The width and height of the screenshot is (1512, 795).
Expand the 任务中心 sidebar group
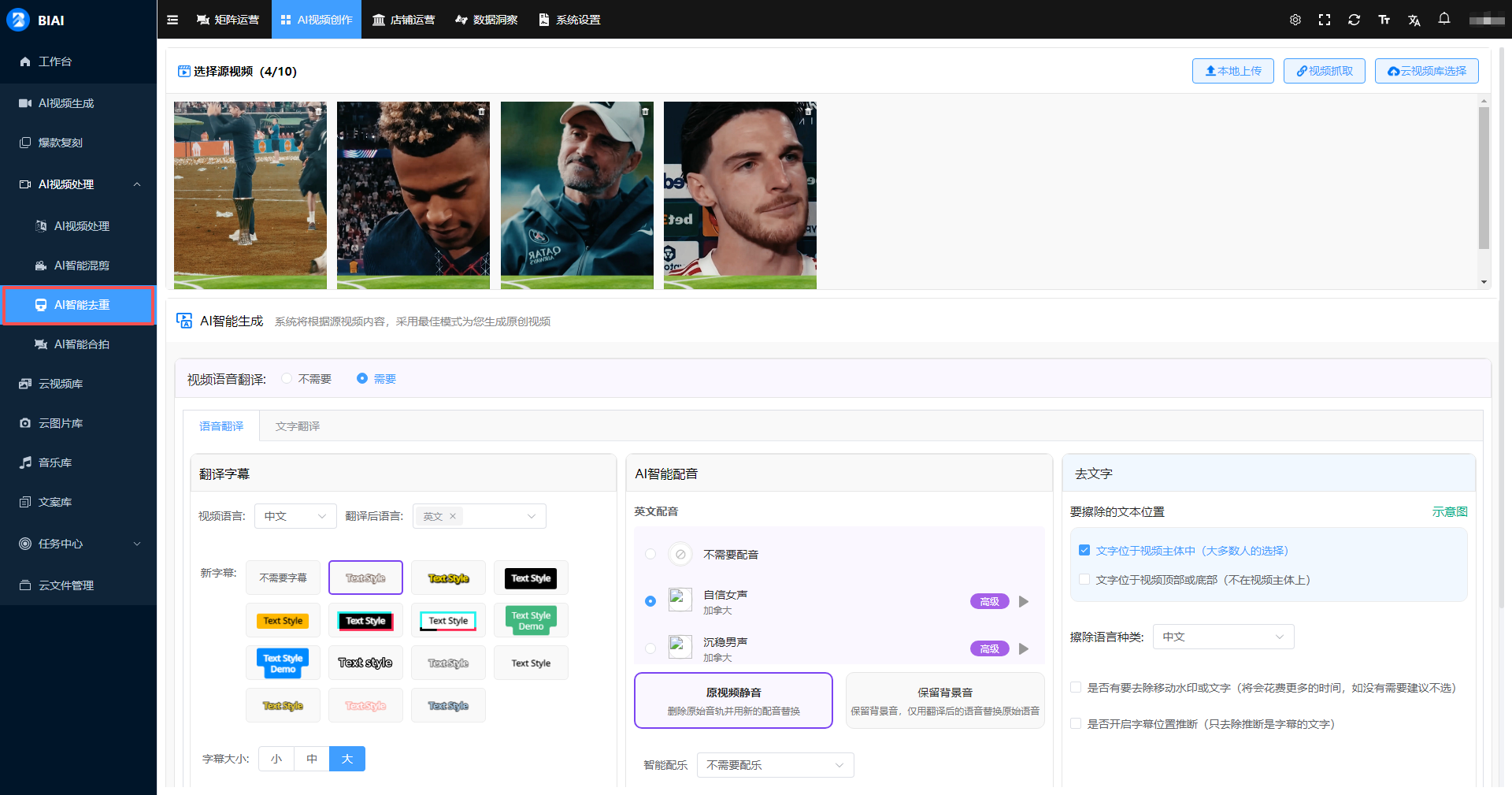pyautogui.click(x=137, y=544)
